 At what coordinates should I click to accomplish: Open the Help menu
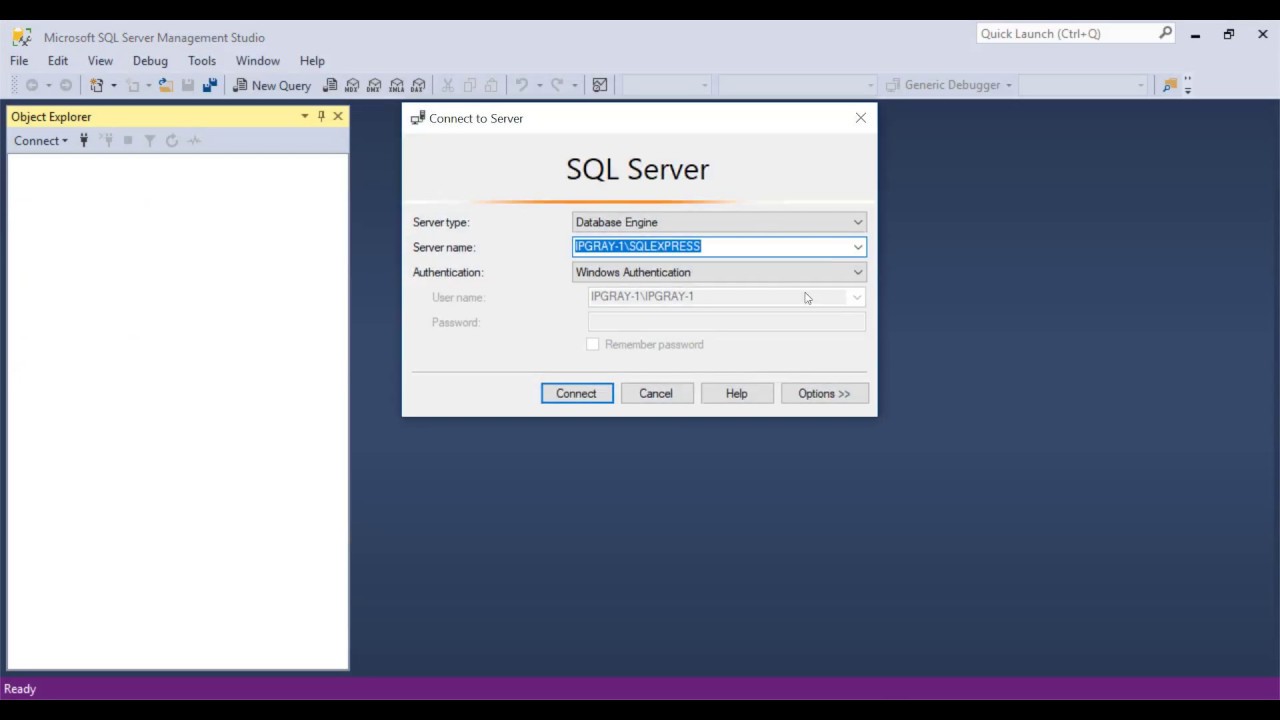[x=312, y=61]
